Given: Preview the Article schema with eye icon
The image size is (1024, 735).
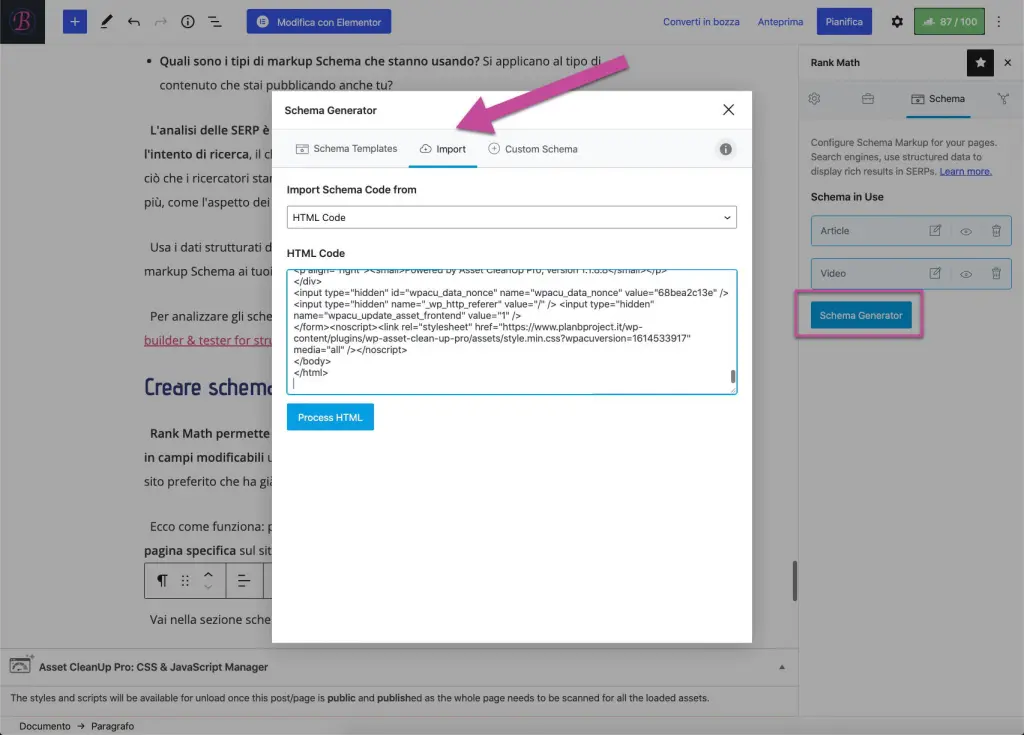Looking at the screenshot, I should coord(965,231).
